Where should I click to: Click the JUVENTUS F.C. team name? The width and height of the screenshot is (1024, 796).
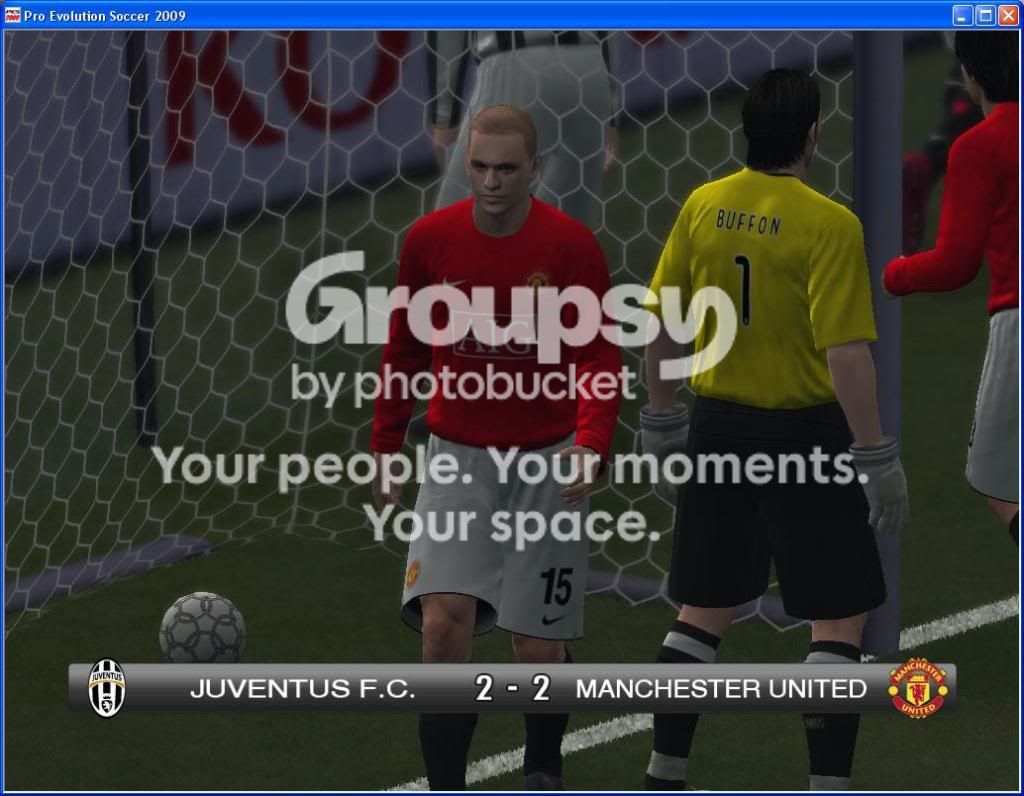(302, 689)
